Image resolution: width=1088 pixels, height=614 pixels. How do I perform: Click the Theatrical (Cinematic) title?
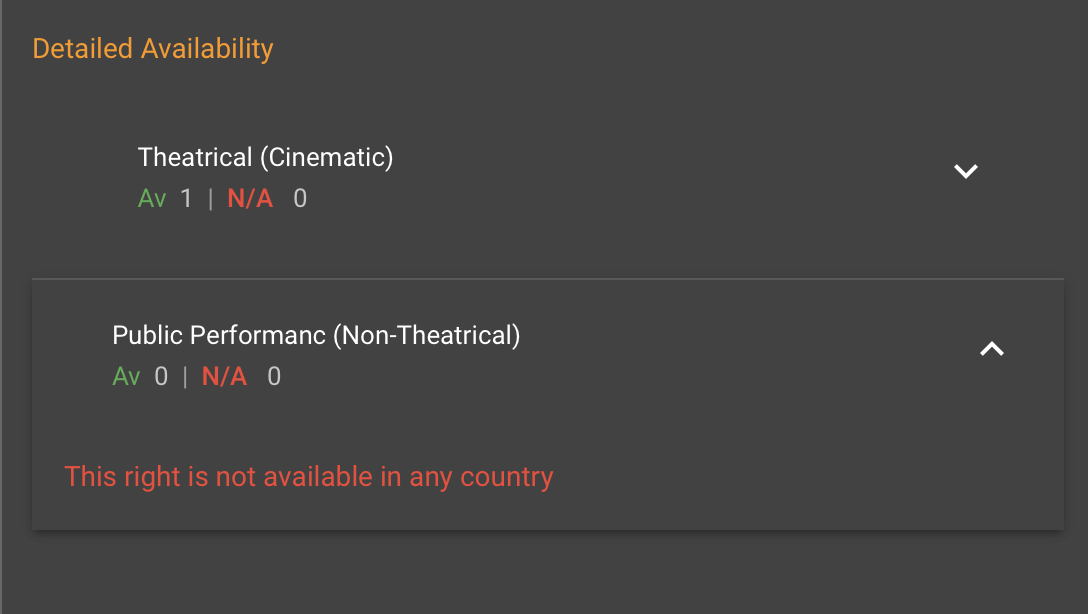point(265,158)
